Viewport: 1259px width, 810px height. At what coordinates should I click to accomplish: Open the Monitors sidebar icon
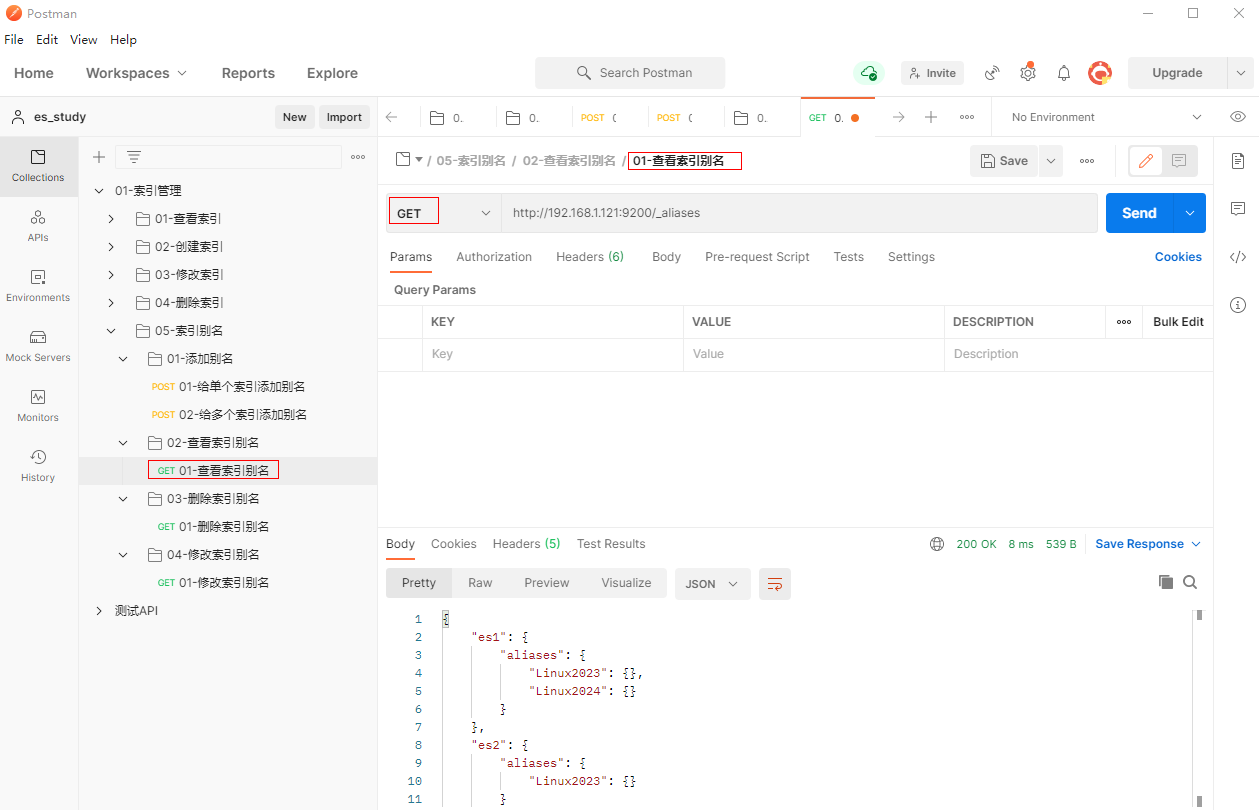tap(38, 405)
